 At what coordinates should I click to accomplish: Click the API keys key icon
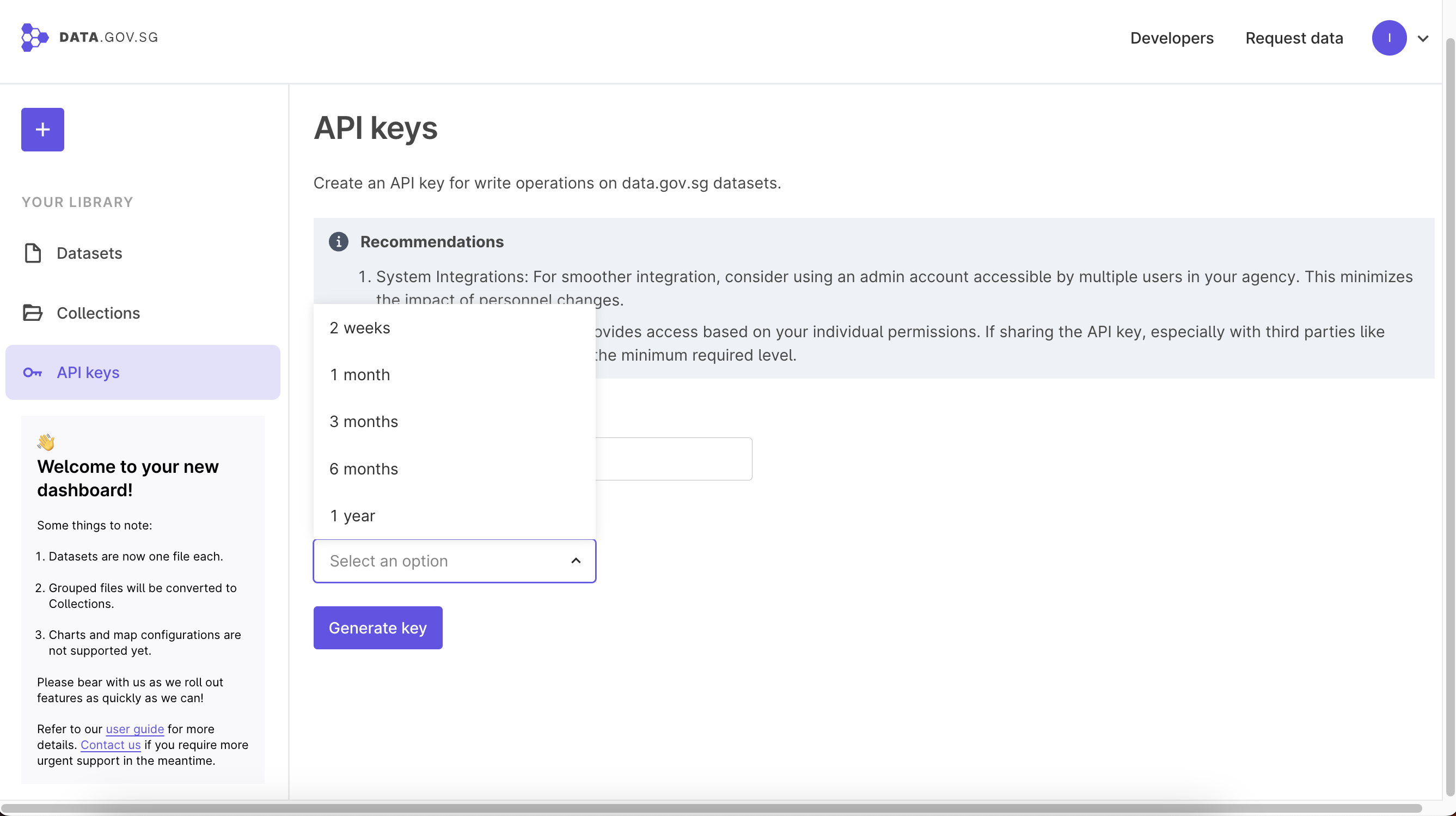(32, 373)
